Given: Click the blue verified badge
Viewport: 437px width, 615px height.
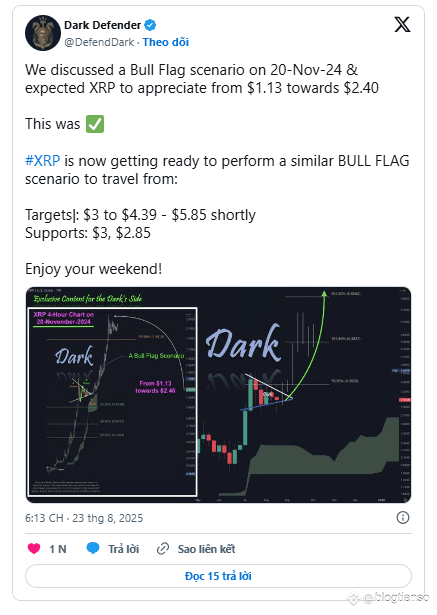Looking at the screenshot, I should coord(150,25).
